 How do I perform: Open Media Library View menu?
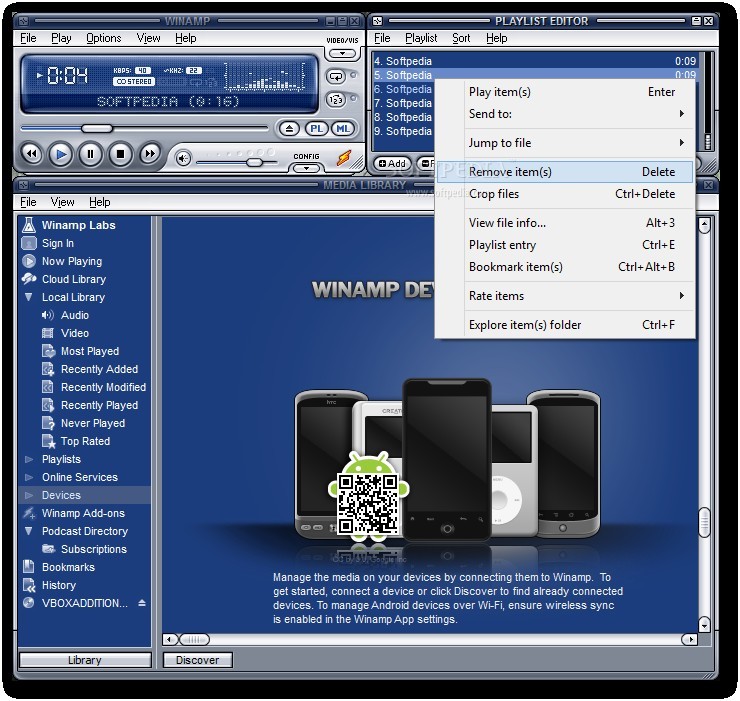(62, 202)
